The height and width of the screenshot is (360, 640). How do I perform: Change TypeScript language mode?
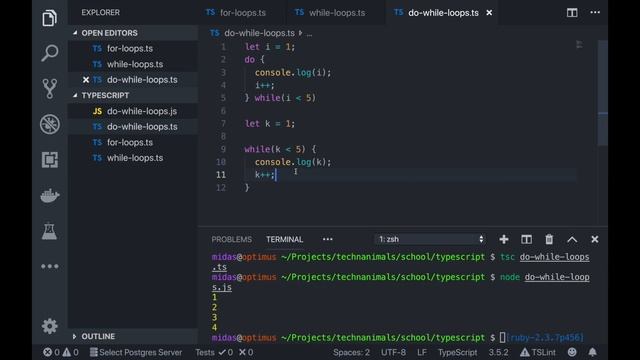click(457, 352)
